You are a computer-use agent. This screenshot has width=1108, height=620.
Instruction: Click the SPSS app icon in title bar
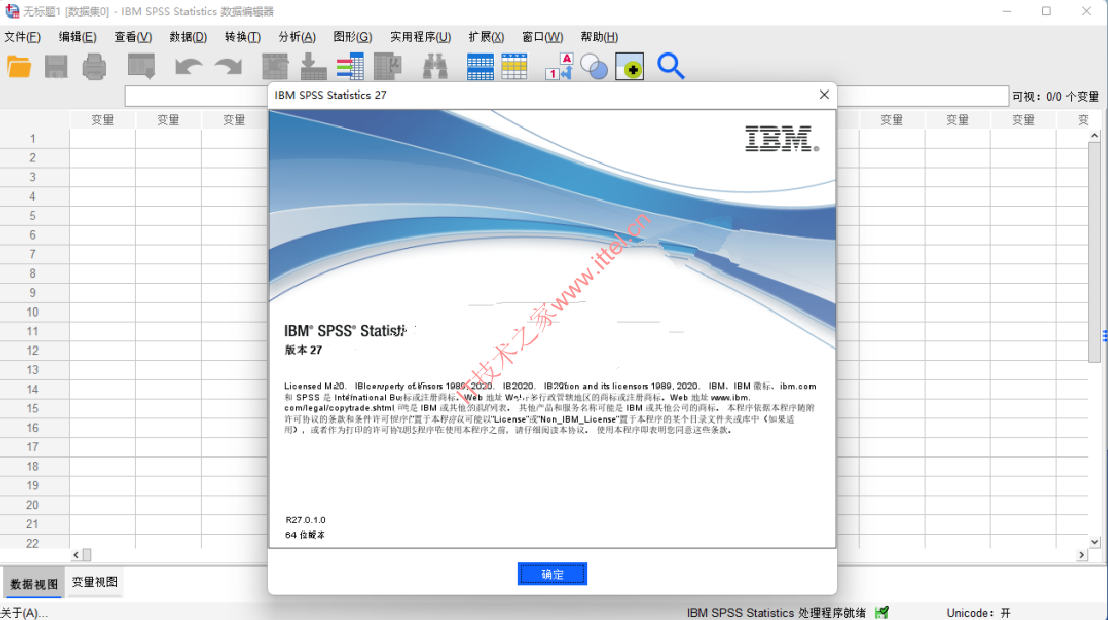tap(11, 11)
